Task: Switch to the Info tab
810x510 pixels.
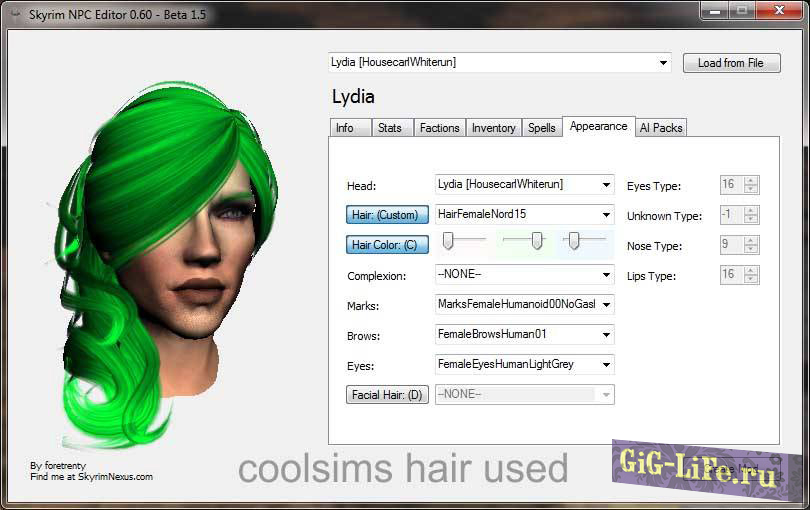Action: [x=345, y=128]
